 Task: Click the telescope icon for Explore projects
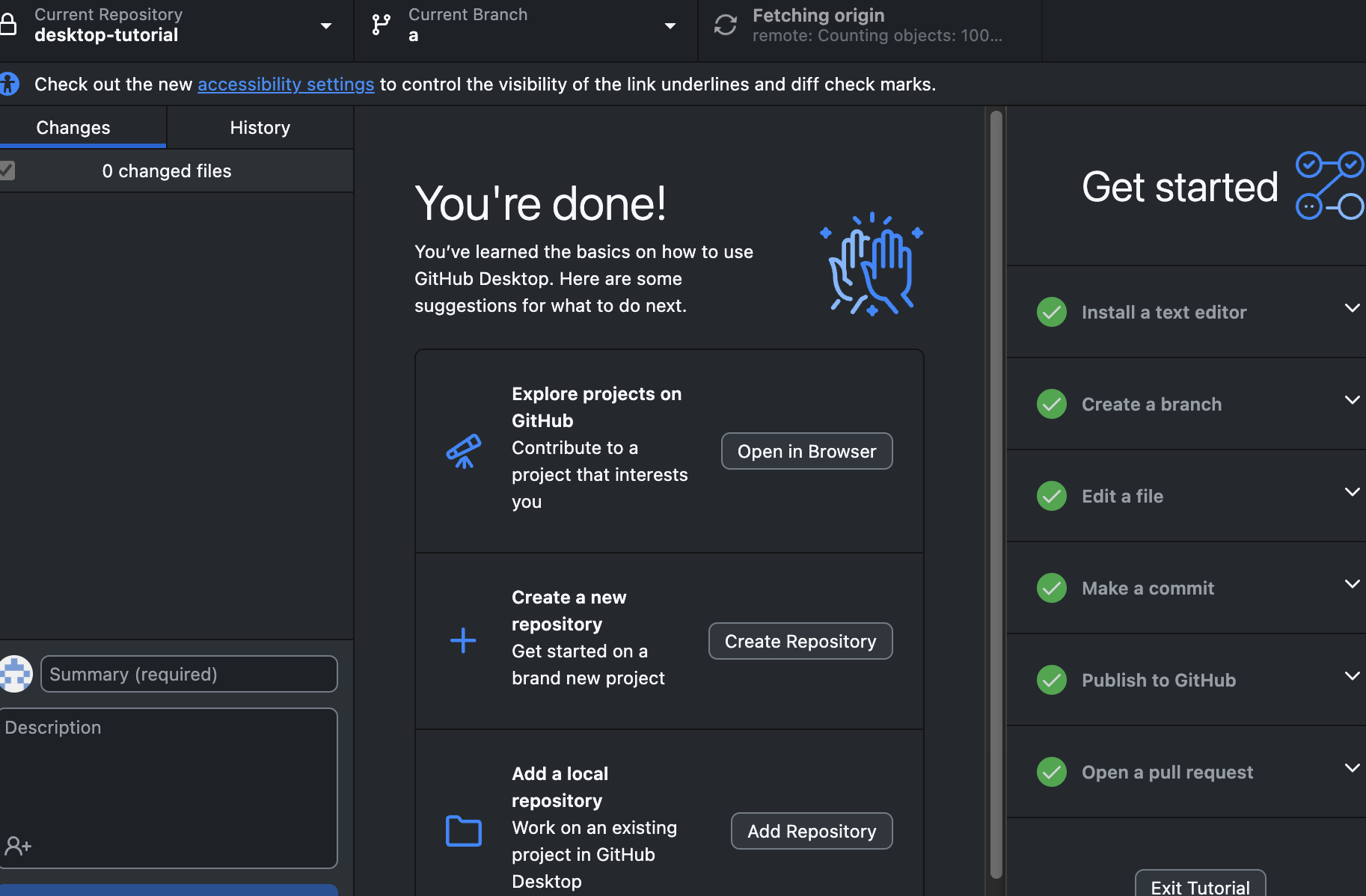(464, 451)
